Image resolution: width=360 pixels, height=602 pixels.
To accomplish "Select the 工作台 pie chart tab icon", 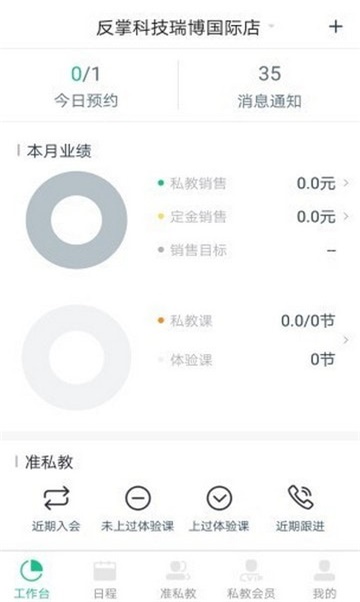I will tap(31, 570).
